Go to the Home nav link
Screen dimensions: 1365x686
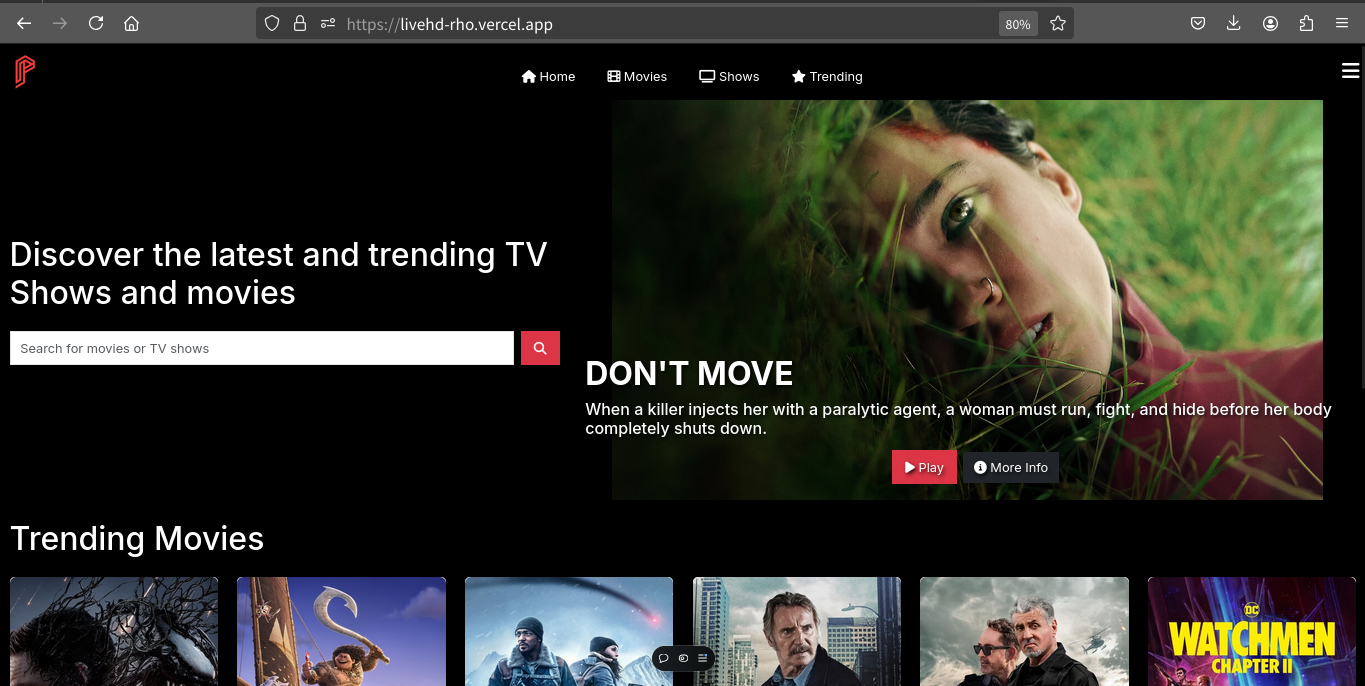click(x=548, y=77)
